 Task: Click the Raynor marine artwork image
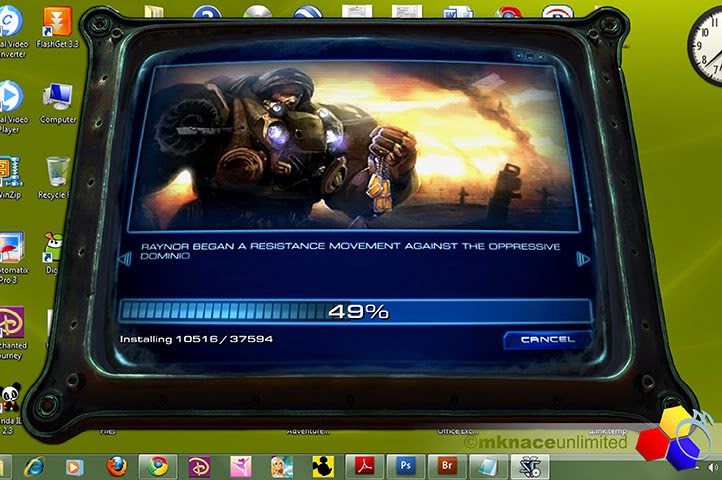[354, 147]
